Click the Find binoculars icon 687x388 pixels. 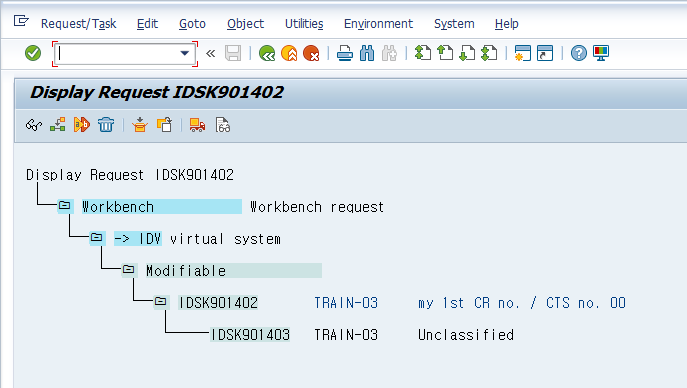(367, 53)
